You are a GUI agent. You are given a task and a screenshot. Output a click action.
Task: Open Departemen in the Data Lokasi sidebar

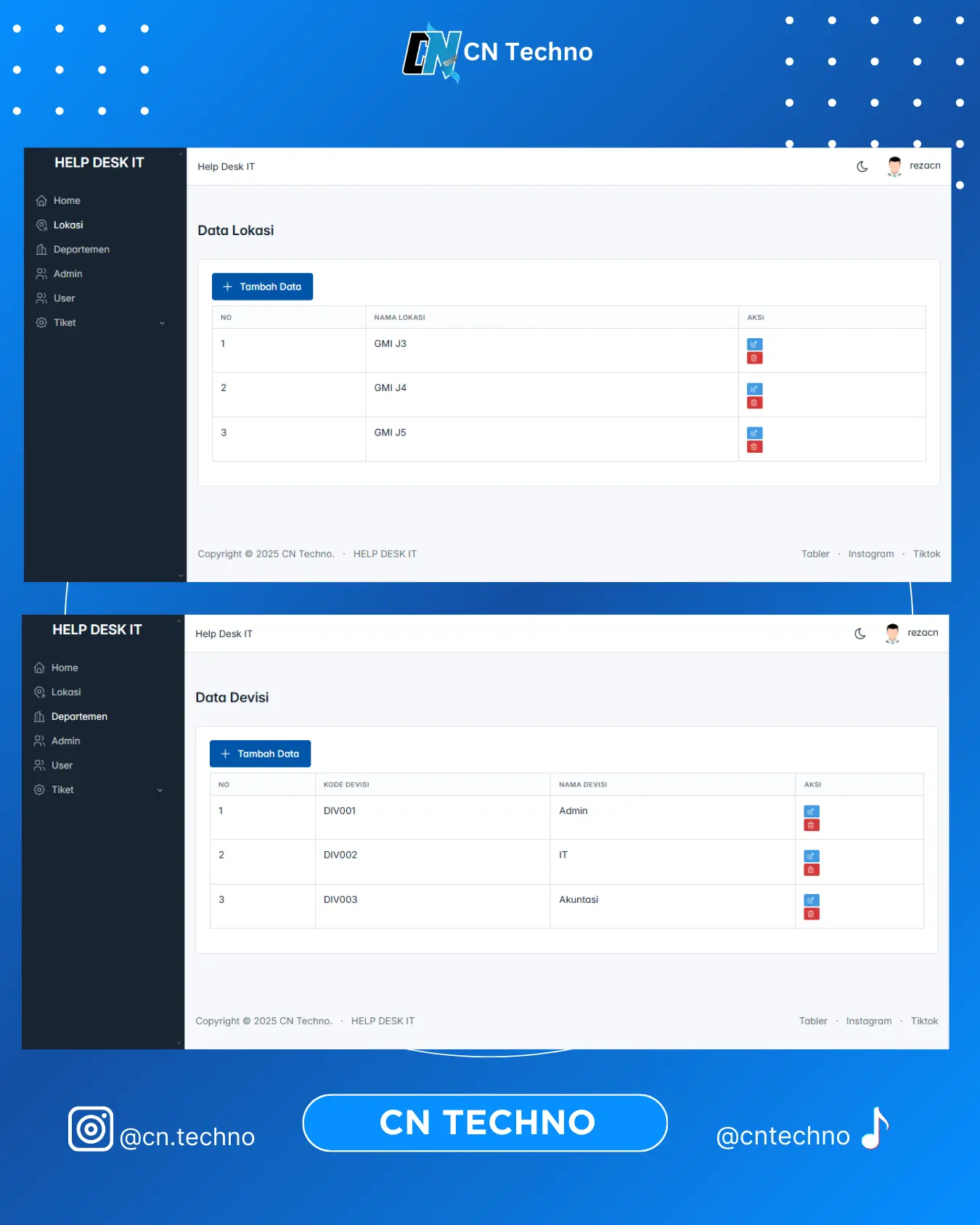pos(81,250)
